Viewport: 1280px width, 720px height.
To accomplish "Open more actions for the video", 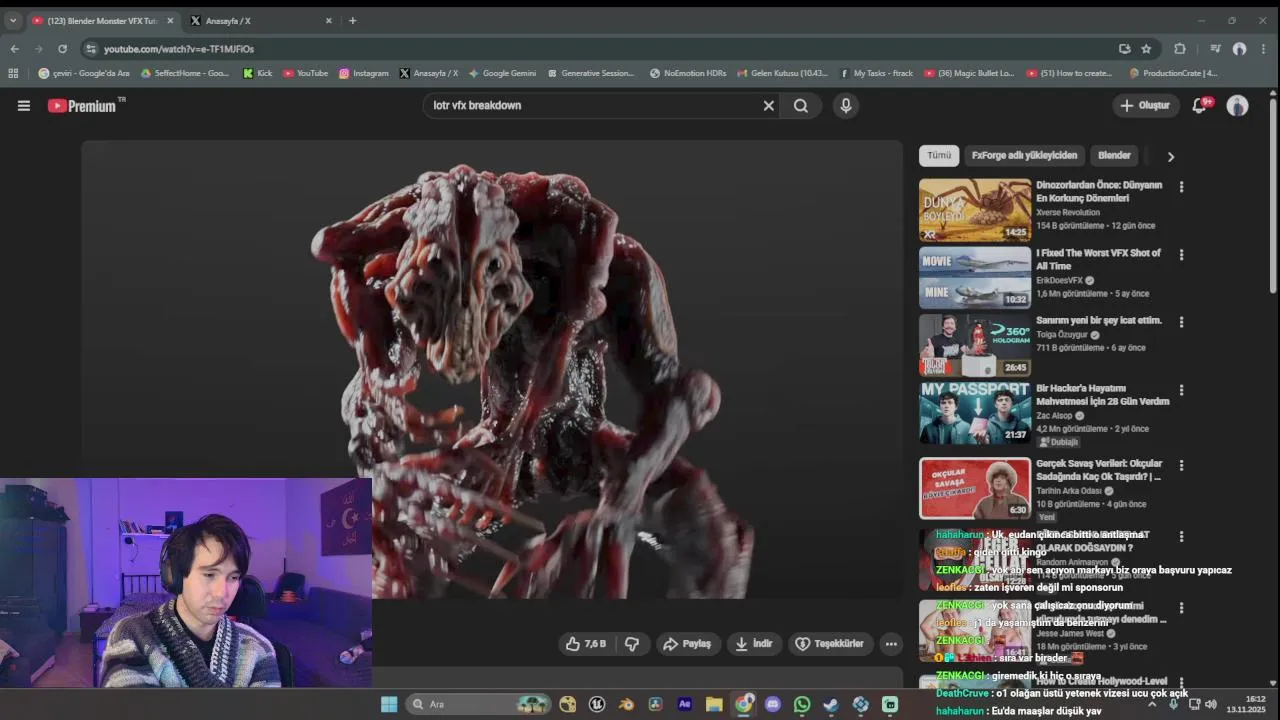I will (x=891, y=644).
